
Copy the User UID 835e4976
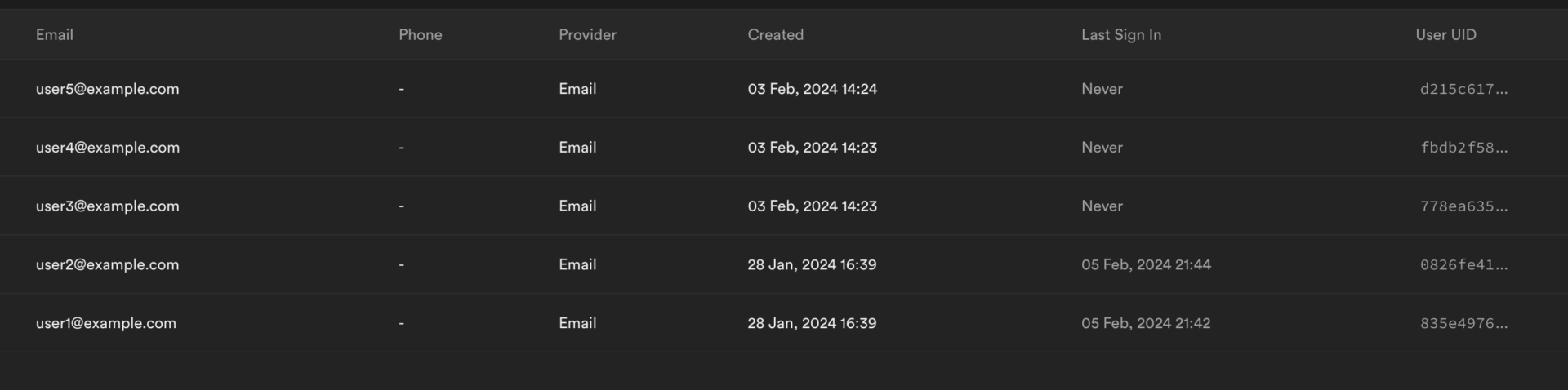click(x=1463, y=324)
